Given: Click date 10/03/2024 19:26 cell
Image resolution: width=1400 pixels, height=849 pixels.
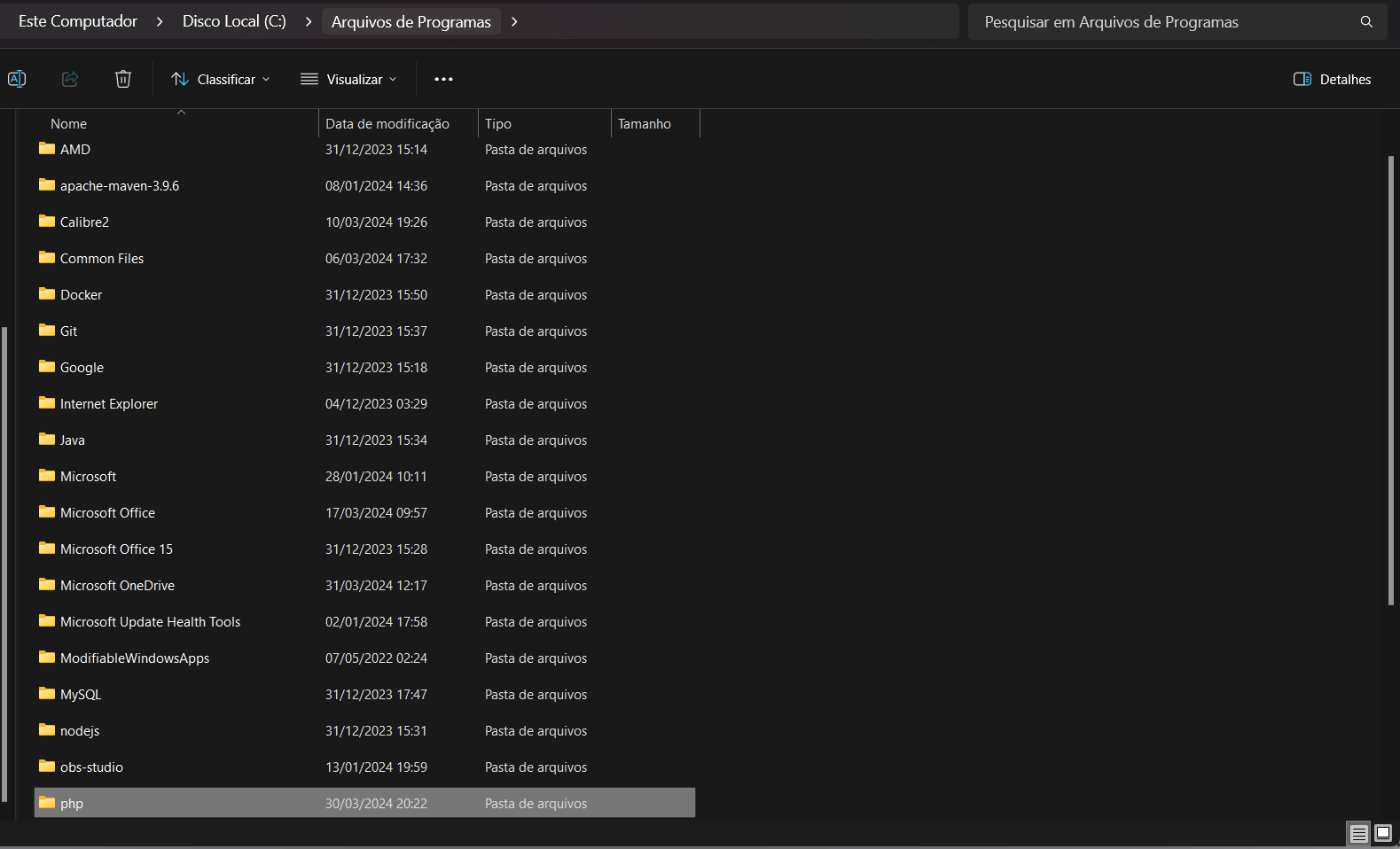Looking at the screenshot, I should [376, 222].
